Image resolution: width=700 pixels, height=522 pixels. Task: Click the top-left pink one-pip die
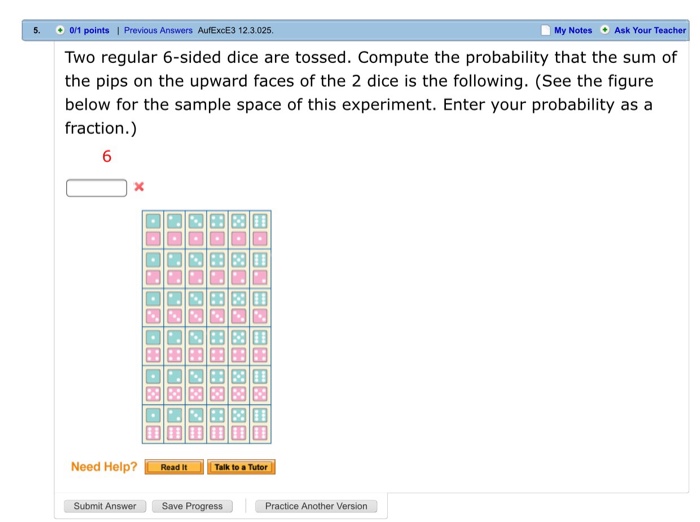[x=153, y=238]
